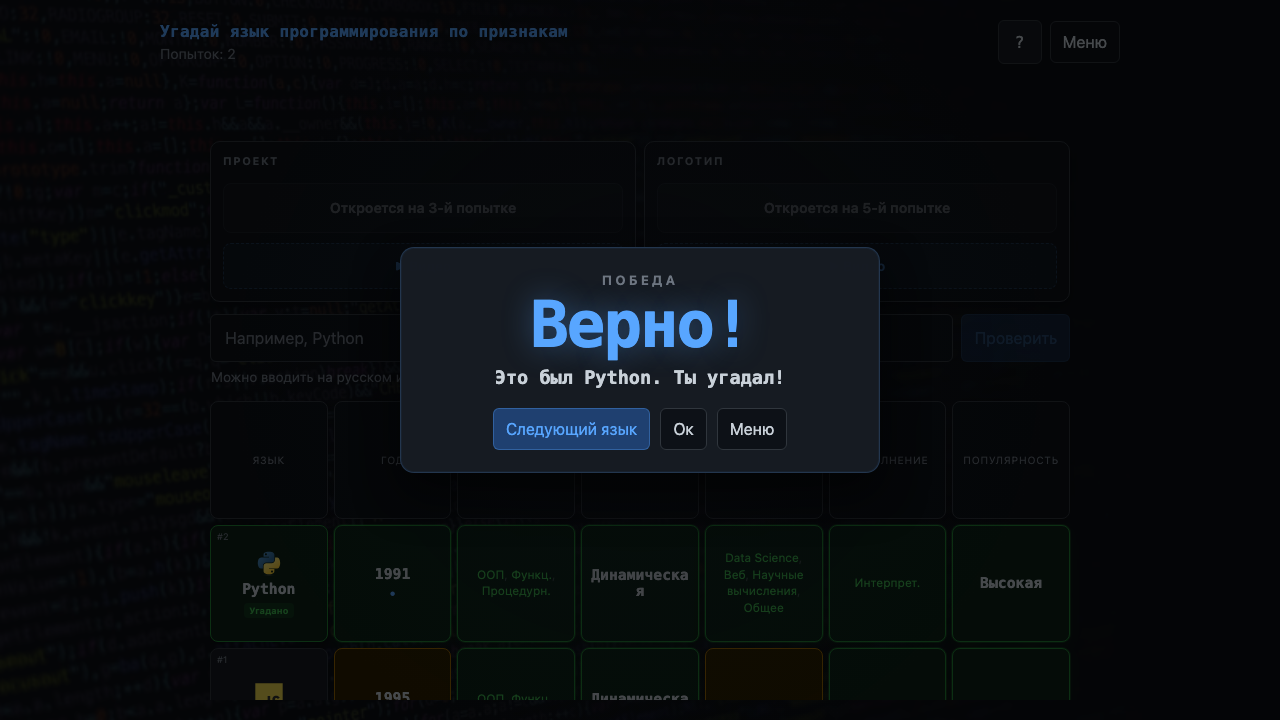Open the help question mark button
Viewport: 1280px width, 720px height.
(x=1020, y=42)
